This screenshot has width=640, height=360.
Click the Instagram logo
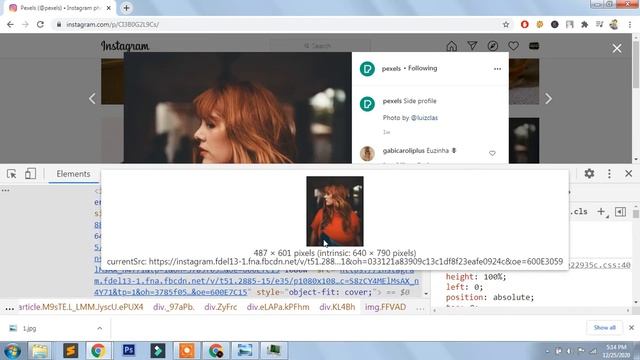(125, 46)
